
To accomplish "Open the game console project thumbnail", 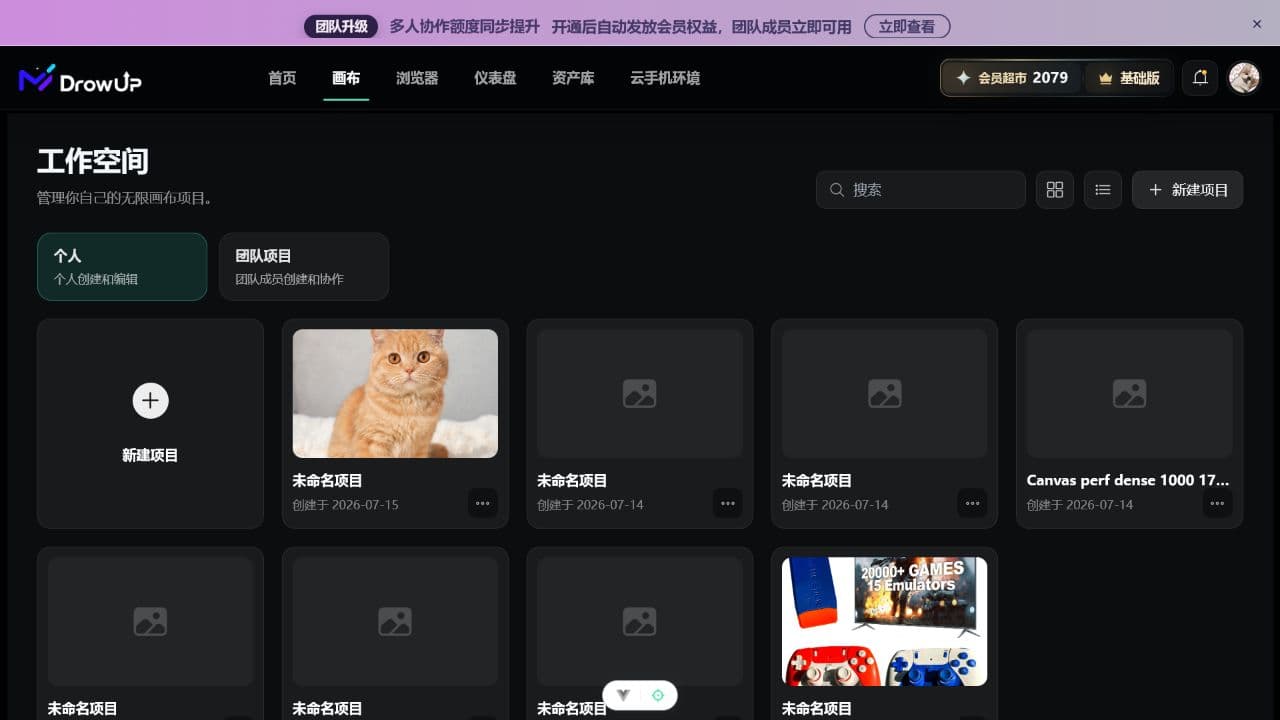I will point(884,621).
